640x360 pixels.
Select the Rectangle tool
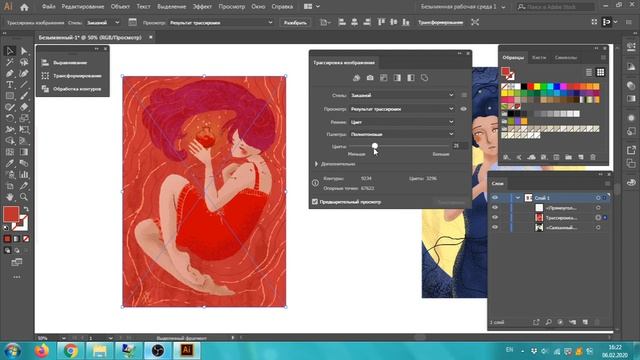10,96
